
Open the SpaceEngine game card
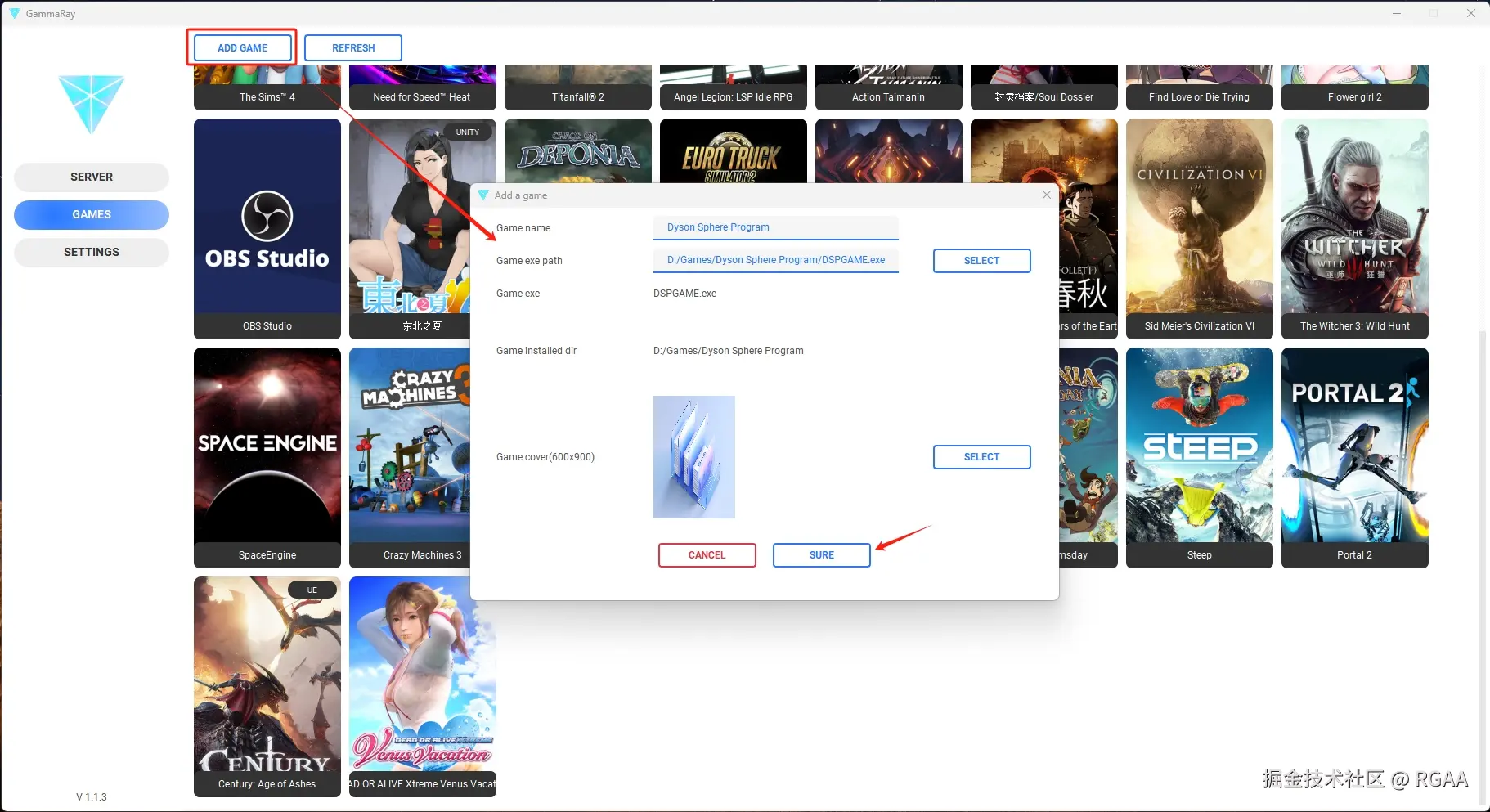click(267, 458)
